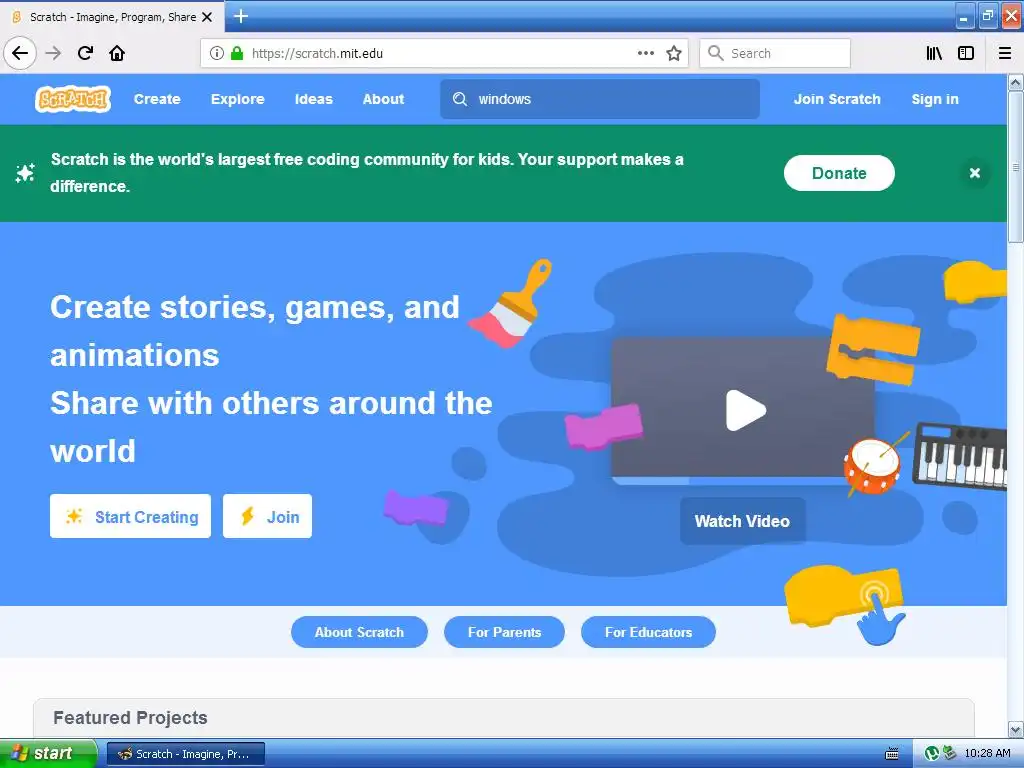The width and height of the screenshot is (1024, 768).
Task: Select the Scratch taskbar window button
Action: pos(185,754)
